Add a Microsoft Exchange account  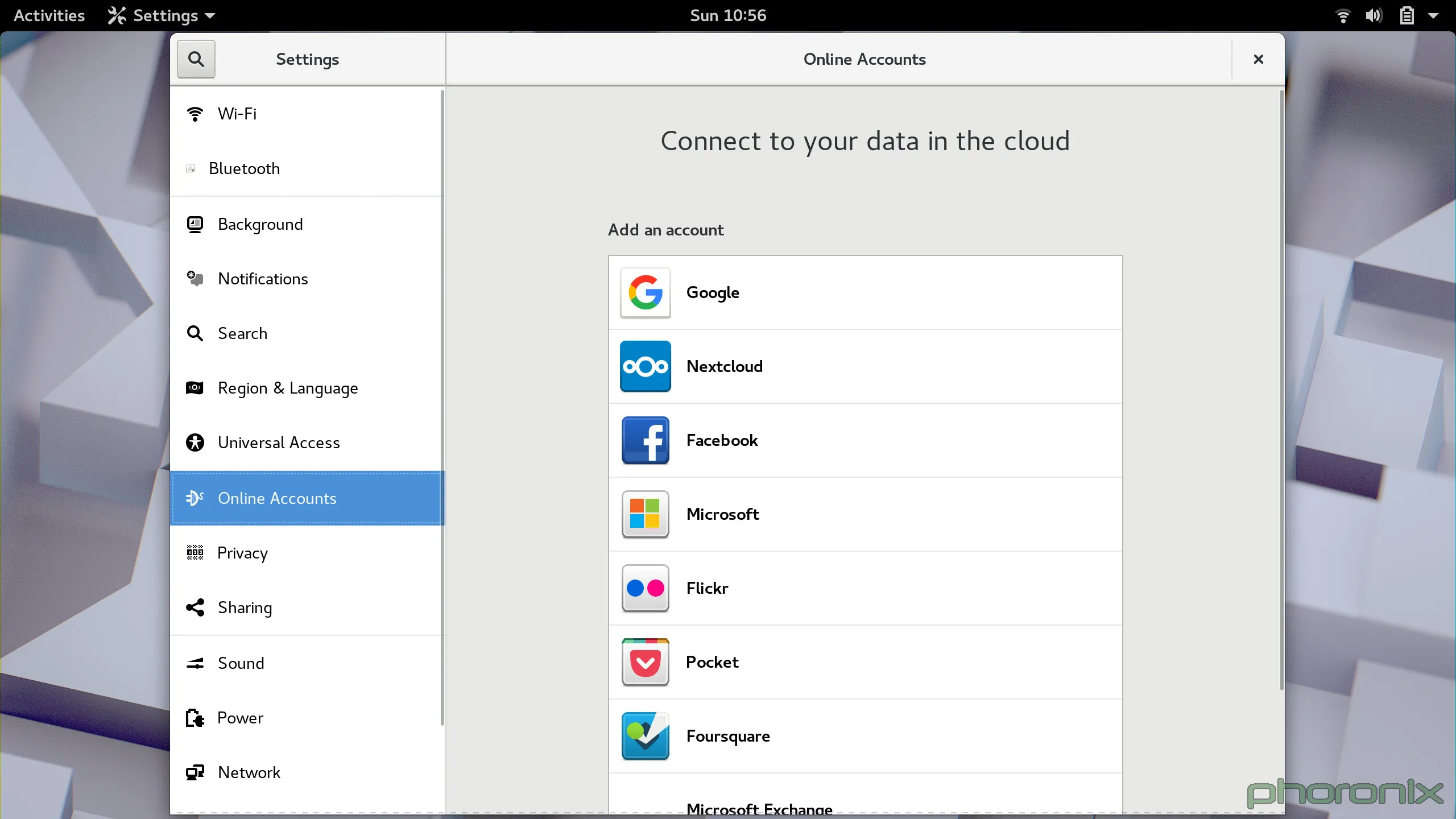[865, 794]
